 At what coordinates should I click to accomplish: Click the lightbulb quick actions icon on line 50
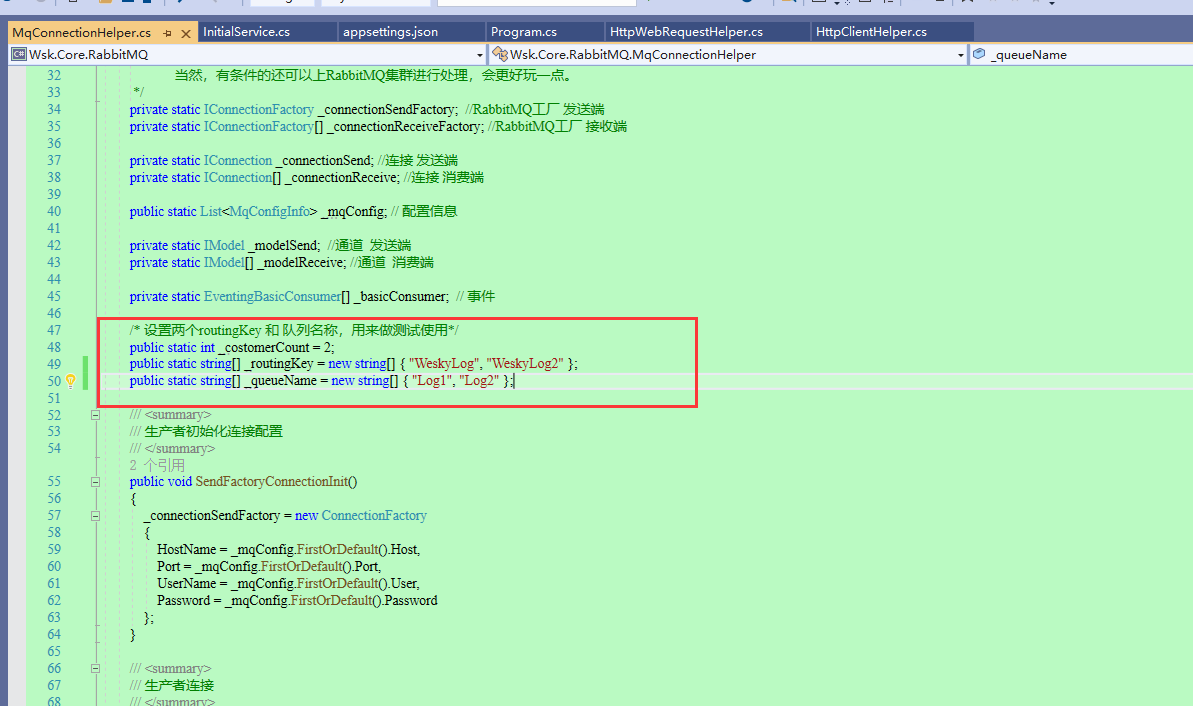[x=70, y=381]
